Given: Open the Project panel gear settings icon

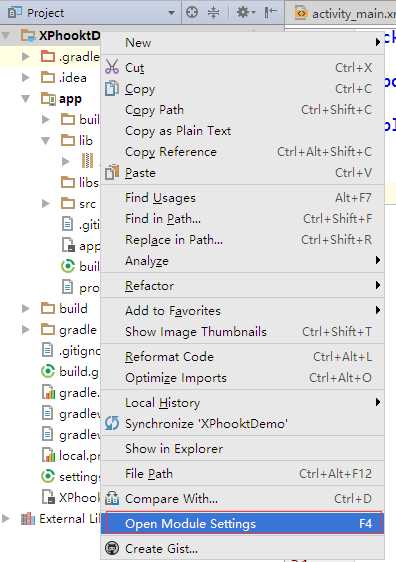Looking at the screenshot, I should pos(245,13).
